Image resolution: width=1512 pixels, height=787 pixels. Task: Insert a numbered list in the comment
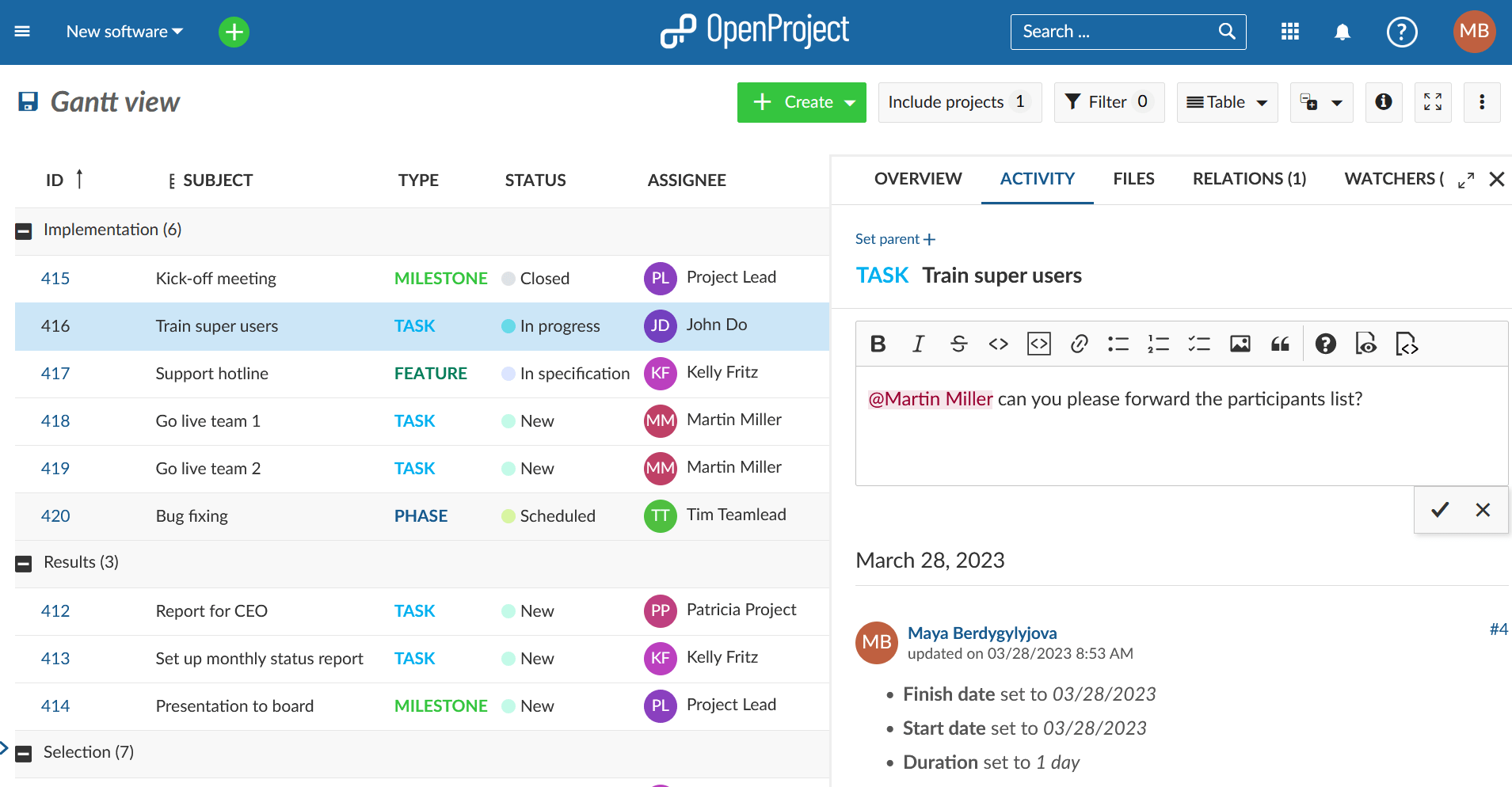(1158, 343)
